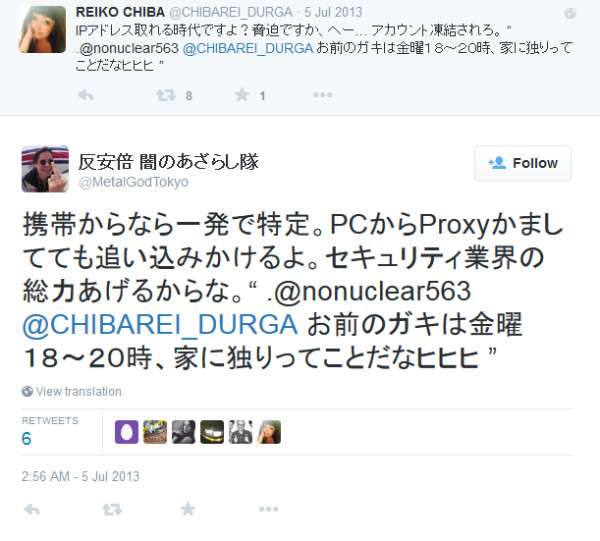Reply to Reiko Chiba's tweet

point(85,95)
